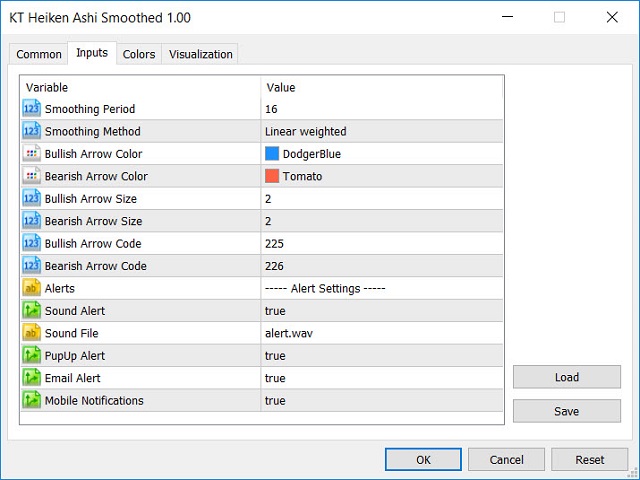640x480 pixels.
Task: Click the color type icon beside Bearish Arrow Color
Action: coord(31,177)
